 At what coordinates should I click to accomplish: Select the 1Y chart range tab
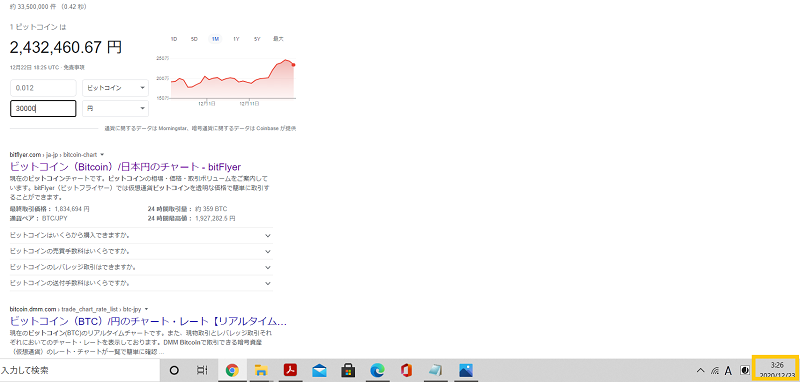coord(236,39)
